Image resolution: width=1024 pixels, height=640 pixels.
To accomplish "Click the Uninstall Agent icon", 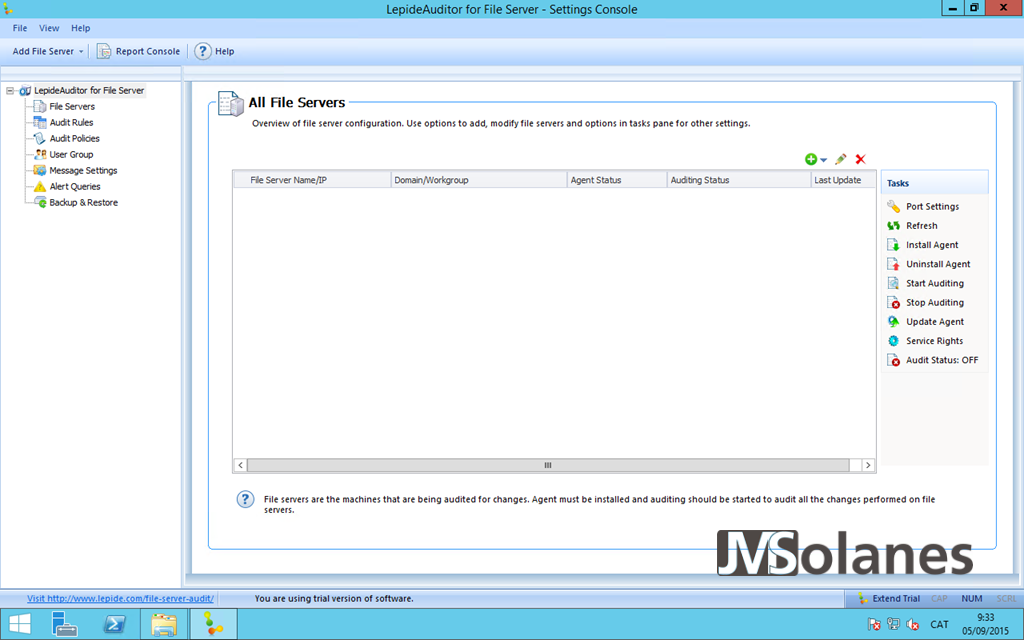I will point(893,264).
